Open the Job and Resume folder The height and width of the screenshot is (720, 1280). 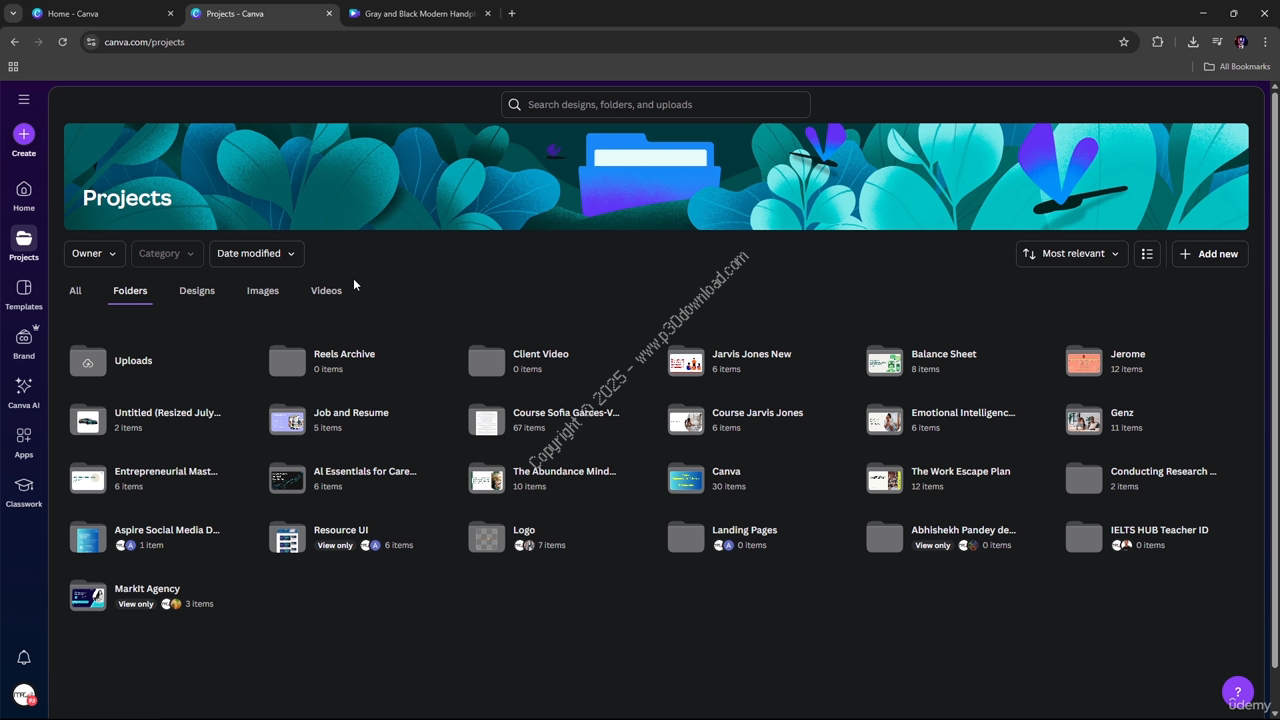pos(329,420)
